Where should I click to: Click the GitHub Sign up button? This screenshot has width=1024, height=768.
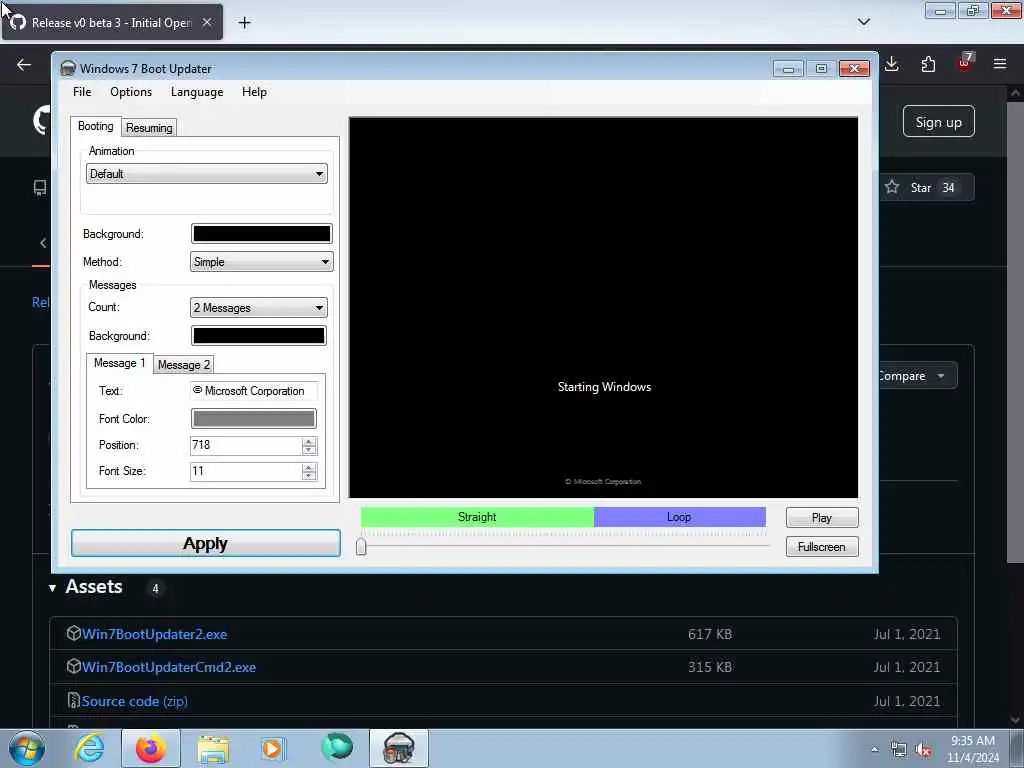938,122
